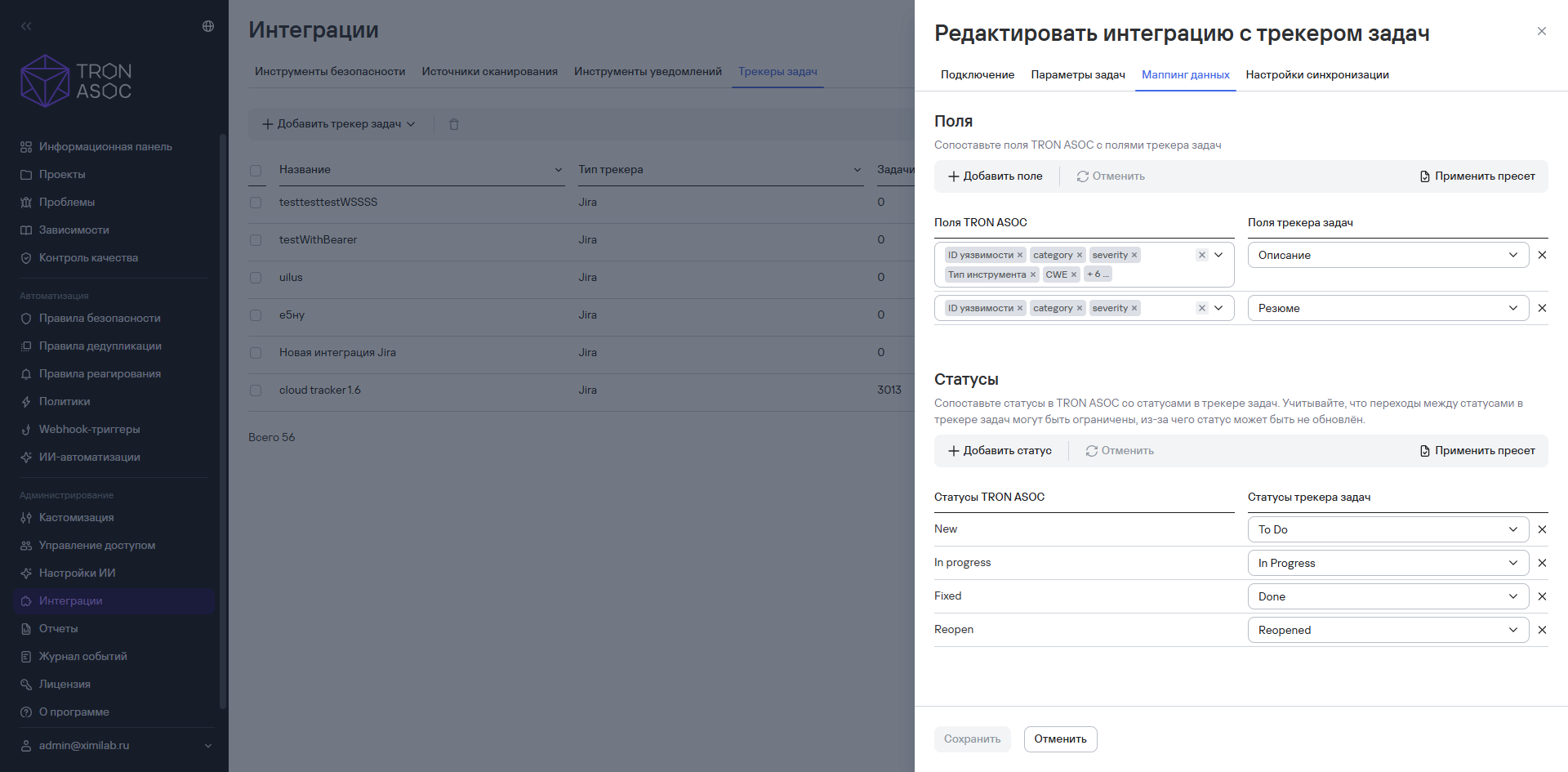The width and height of the screenshot is (1568, 772).
Task: Open Лицензия in sidebar
Action: (x=65, y=685)
